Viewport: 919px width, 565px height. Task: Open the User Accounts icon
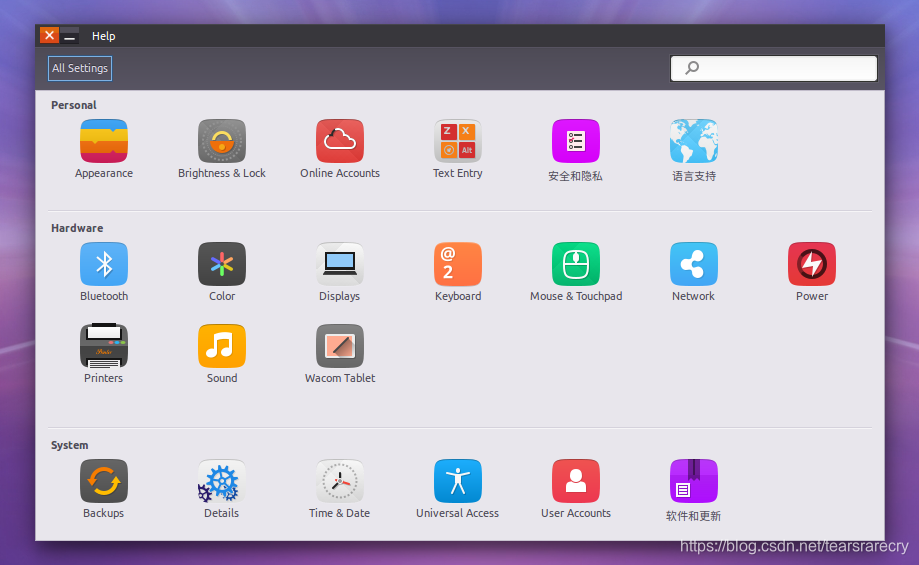click(x=576, y=481)
